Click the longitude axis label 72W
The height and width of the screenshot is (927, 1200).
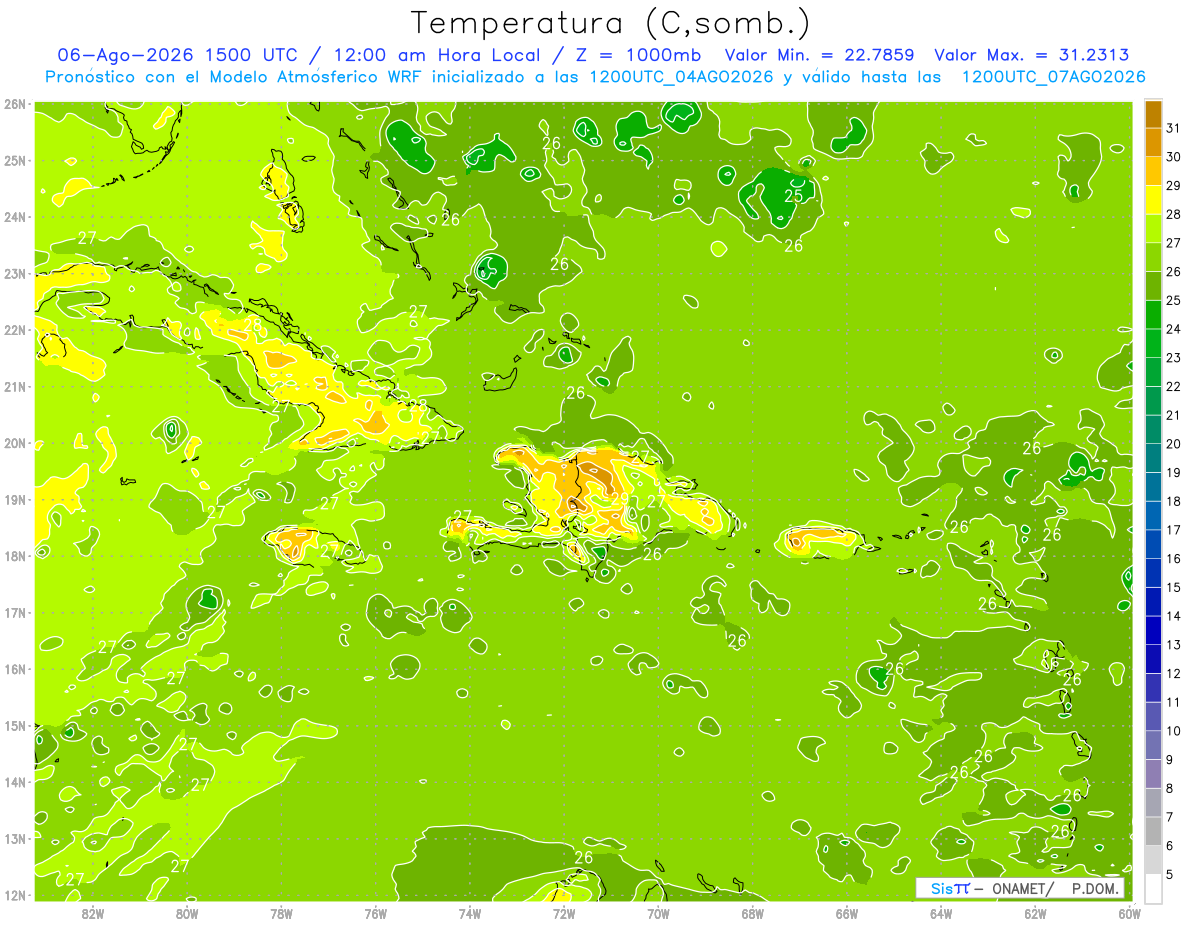[x=563, y=914]
